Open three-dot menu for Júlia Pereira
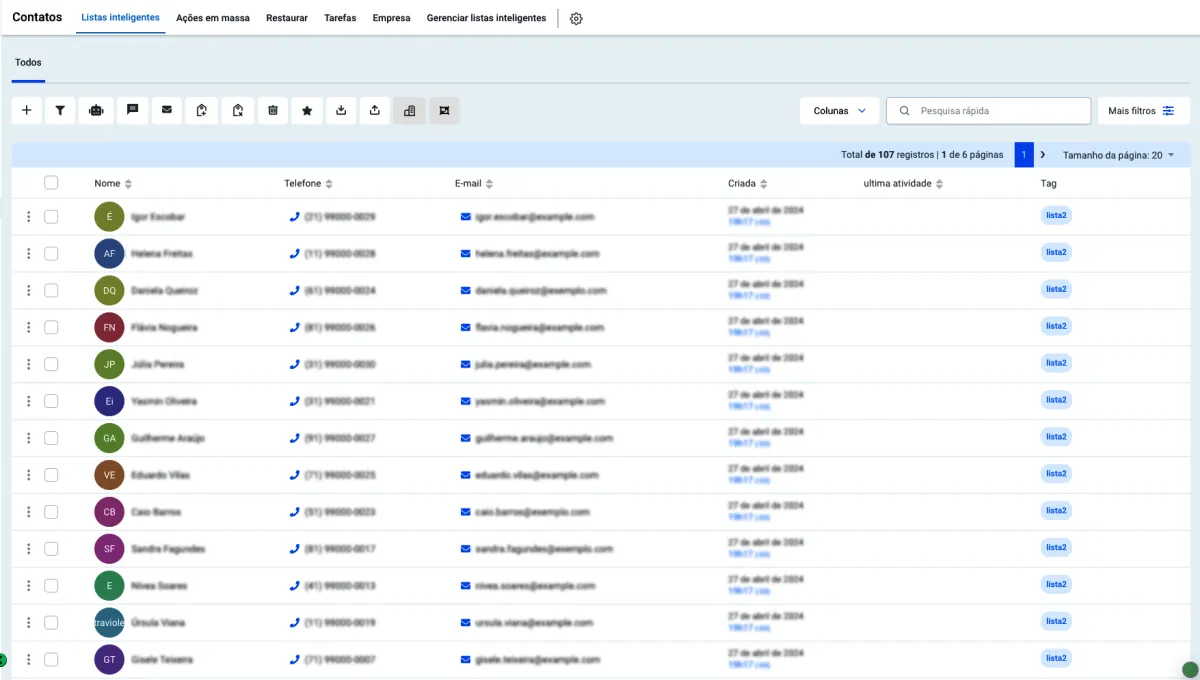 [x=29, y=364]
